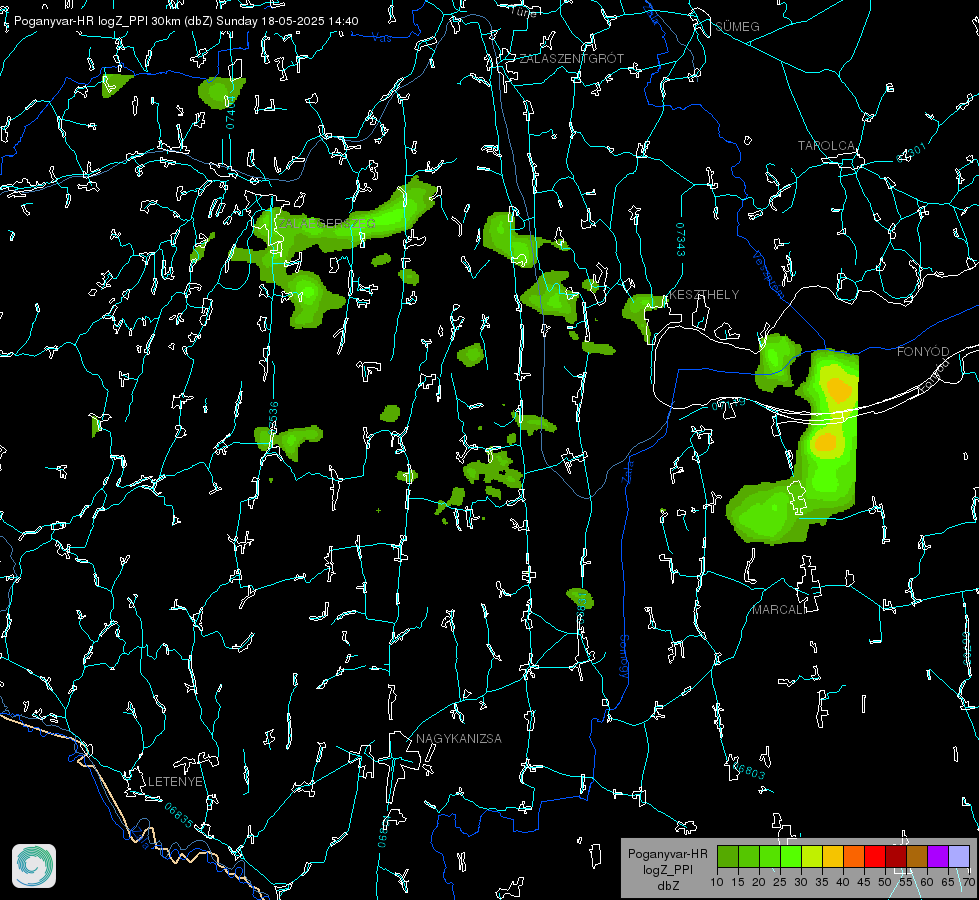Select the 20–25 dBZ green legend swatch

(770, 856)
